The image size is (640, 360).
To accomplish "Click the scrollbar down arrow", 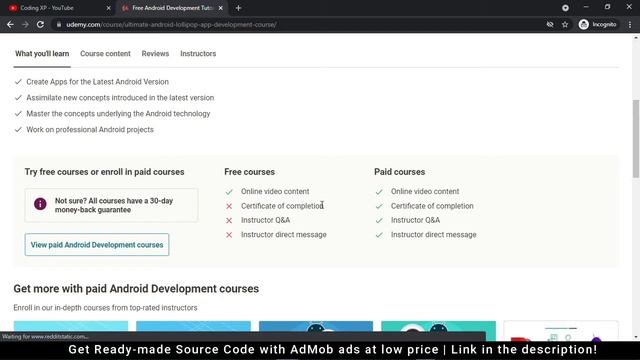I will [636, 337].
